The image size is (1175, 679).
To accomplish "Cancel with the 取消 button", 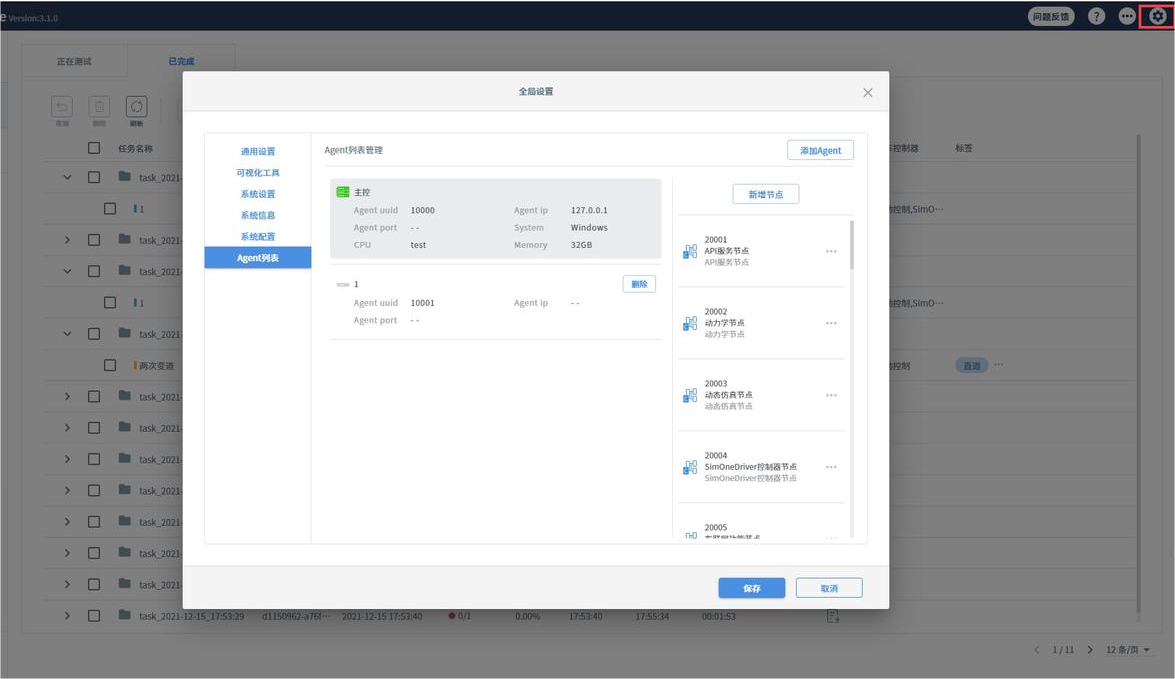I will 829,588.
